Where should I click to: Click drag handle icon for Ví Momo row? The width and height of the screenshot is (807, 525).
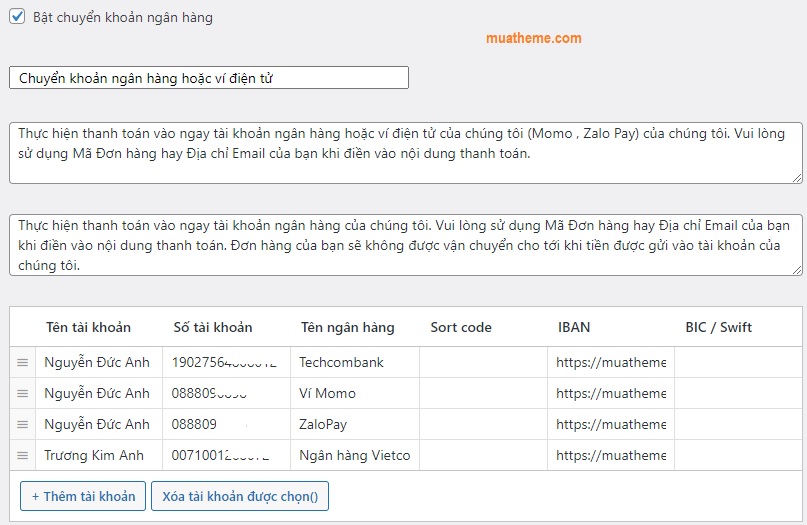tap(22, 394)
